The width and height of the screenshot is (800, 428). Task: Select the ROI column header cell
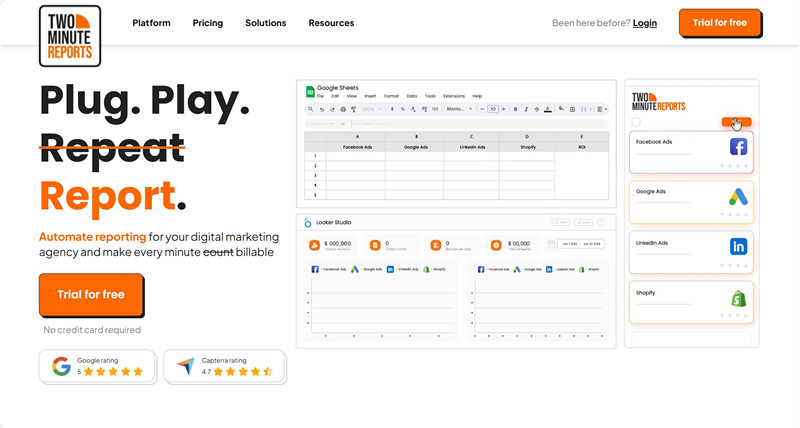pos(582,147)
